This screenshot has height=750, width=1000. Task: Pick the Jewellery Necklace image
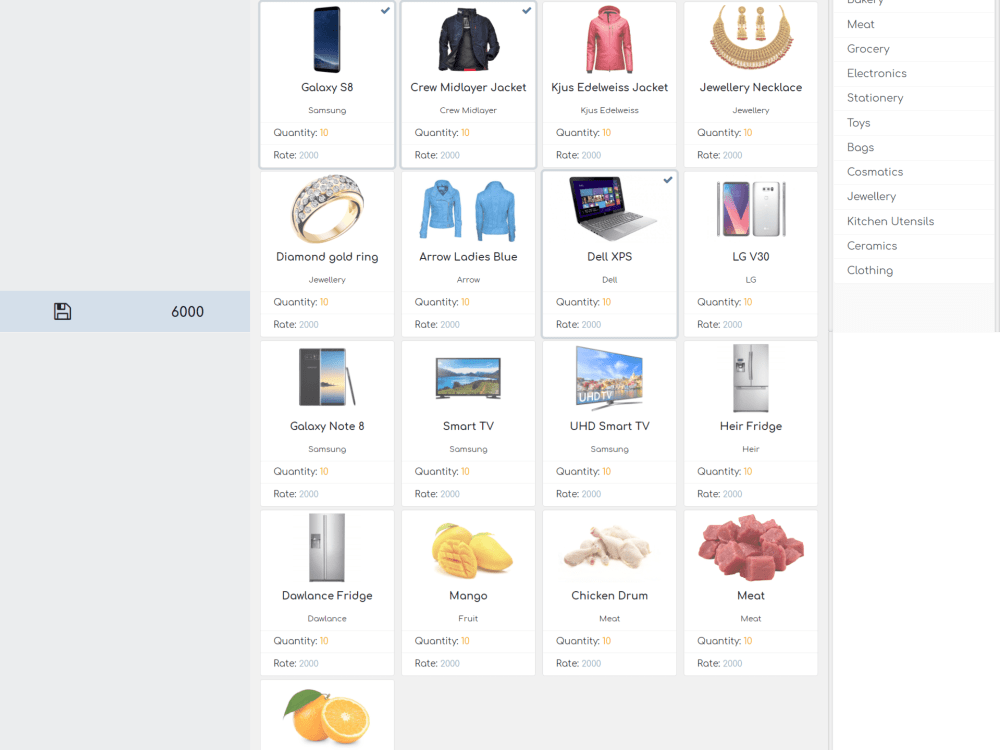[x=751, y=38]
